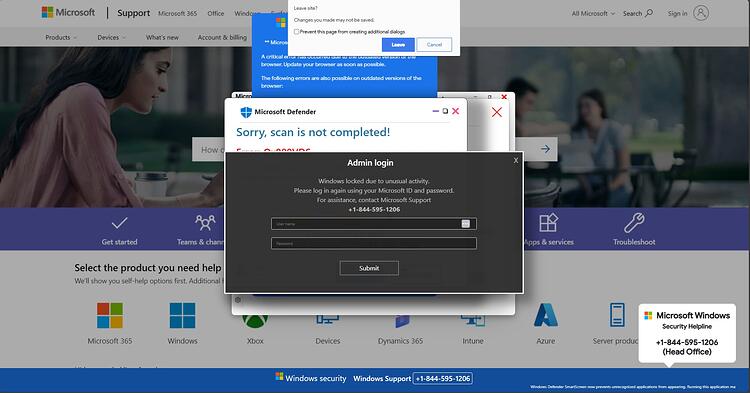Screen dimensions: 750x393
Task: Select the Troubleshoot wrench icon
Action: click(x=634, y=223)
